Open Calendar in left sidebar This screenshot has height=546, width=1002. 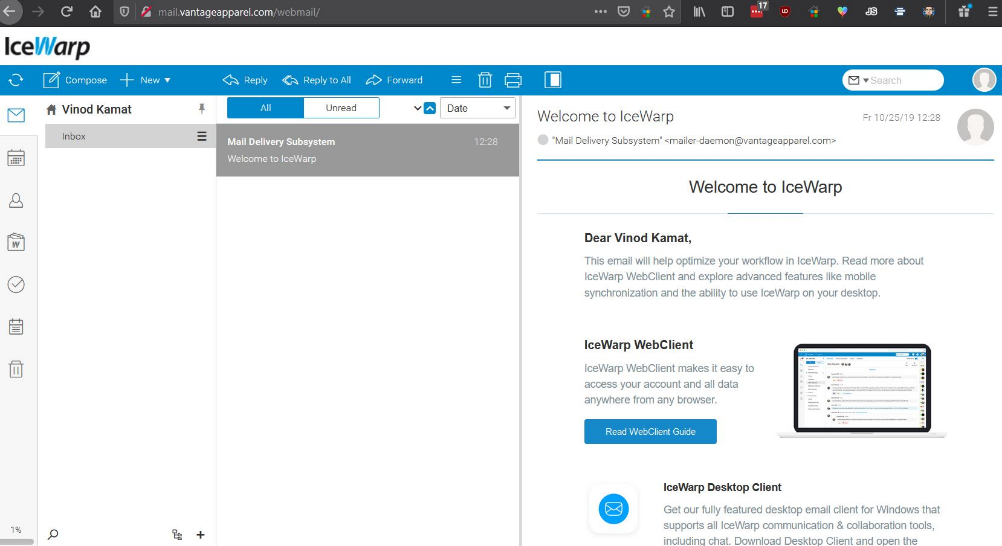(16, 158)
